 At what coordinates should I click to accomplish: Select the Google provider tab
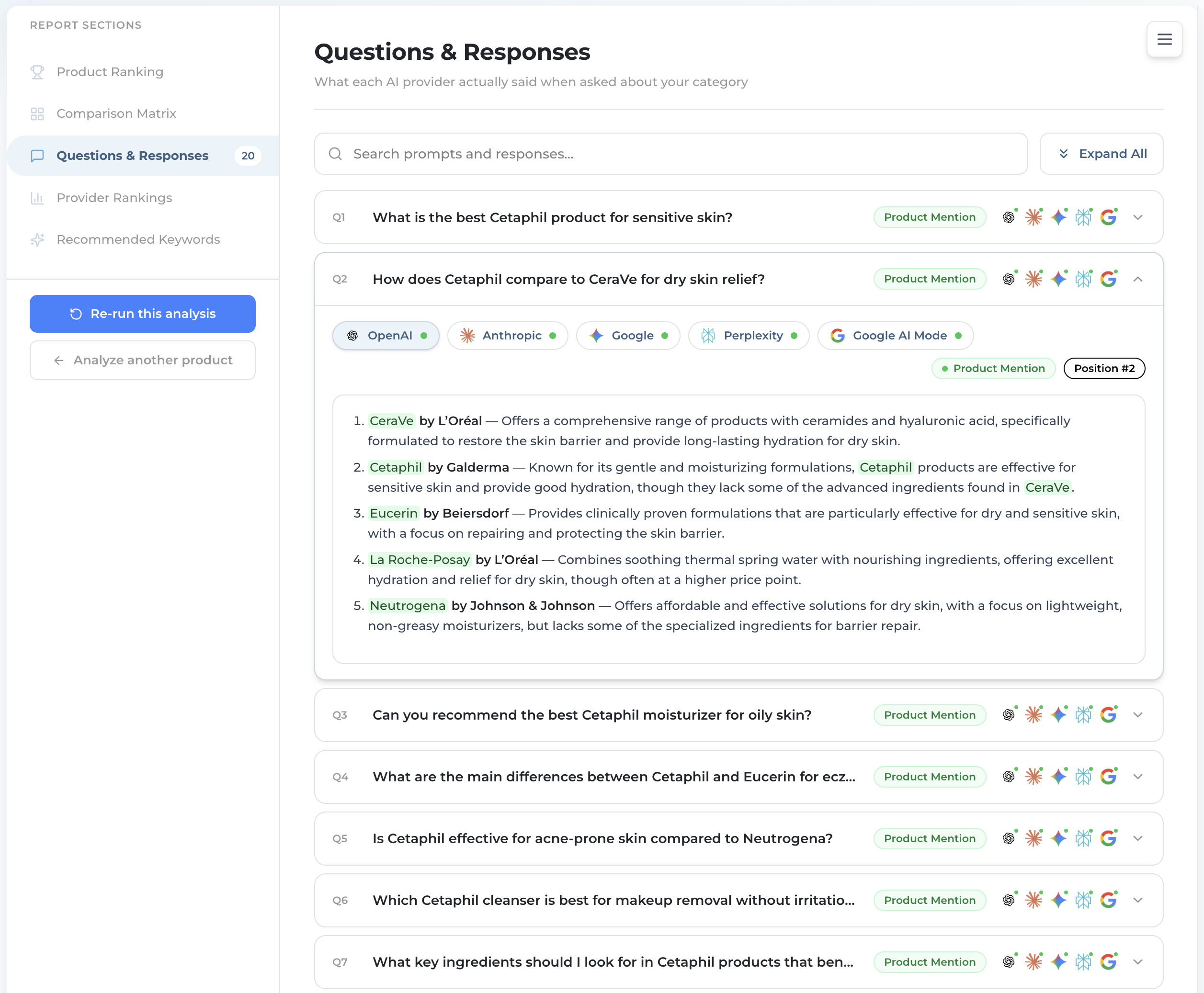click(628, 336)
